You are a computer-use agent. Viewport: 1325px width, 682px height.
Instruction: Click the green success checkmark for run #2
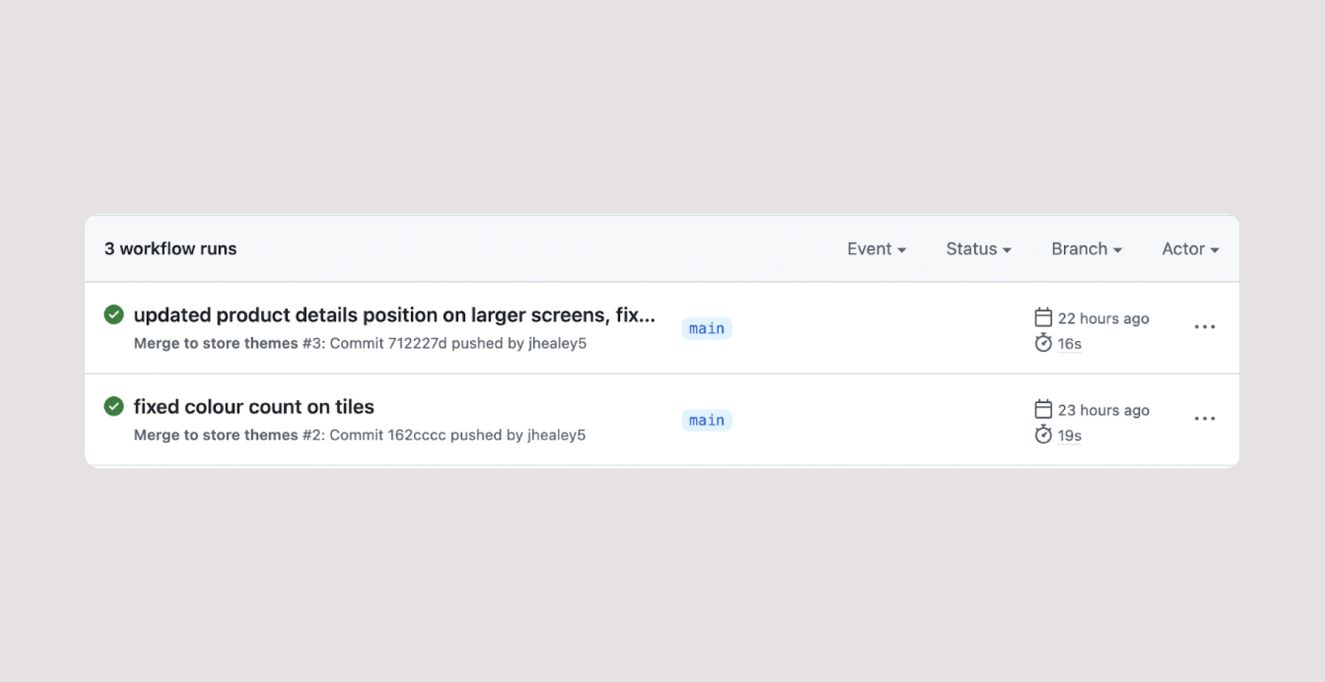114,406
